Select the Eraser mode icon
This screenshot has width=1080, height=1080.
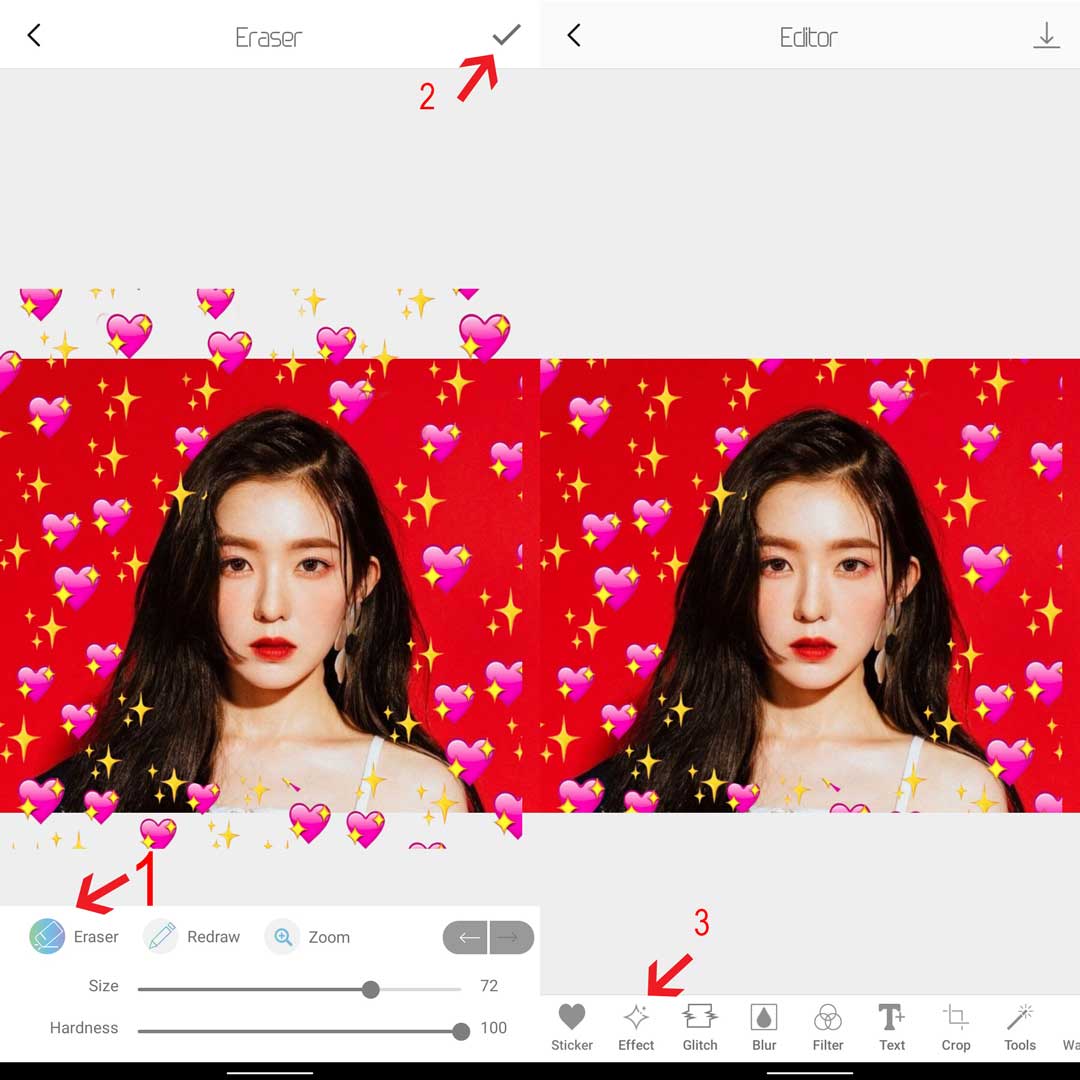(47, 936)
